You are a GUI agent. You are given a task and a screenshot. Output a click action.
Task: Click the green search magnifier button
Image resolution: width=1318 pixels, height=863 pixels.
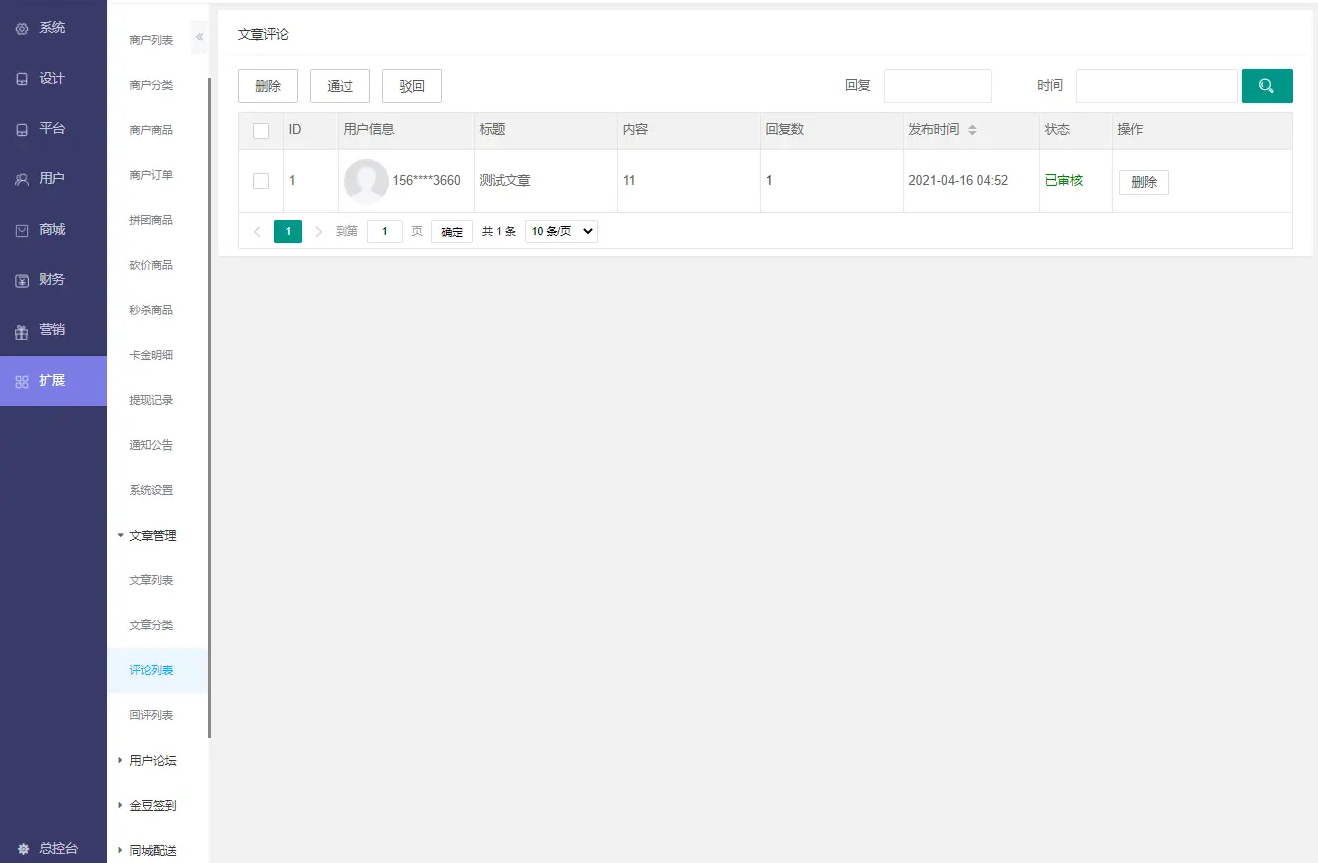tap(1266, 86)
